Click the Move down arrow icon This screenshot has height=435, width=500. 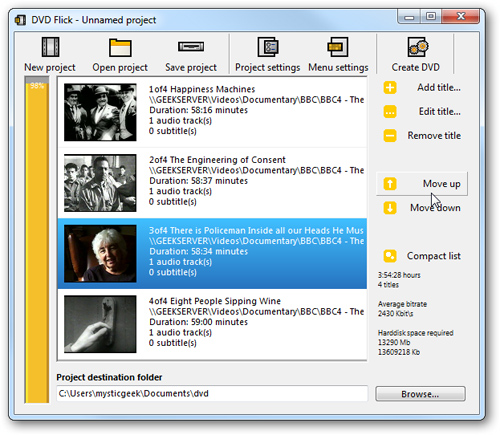point(390,208)
